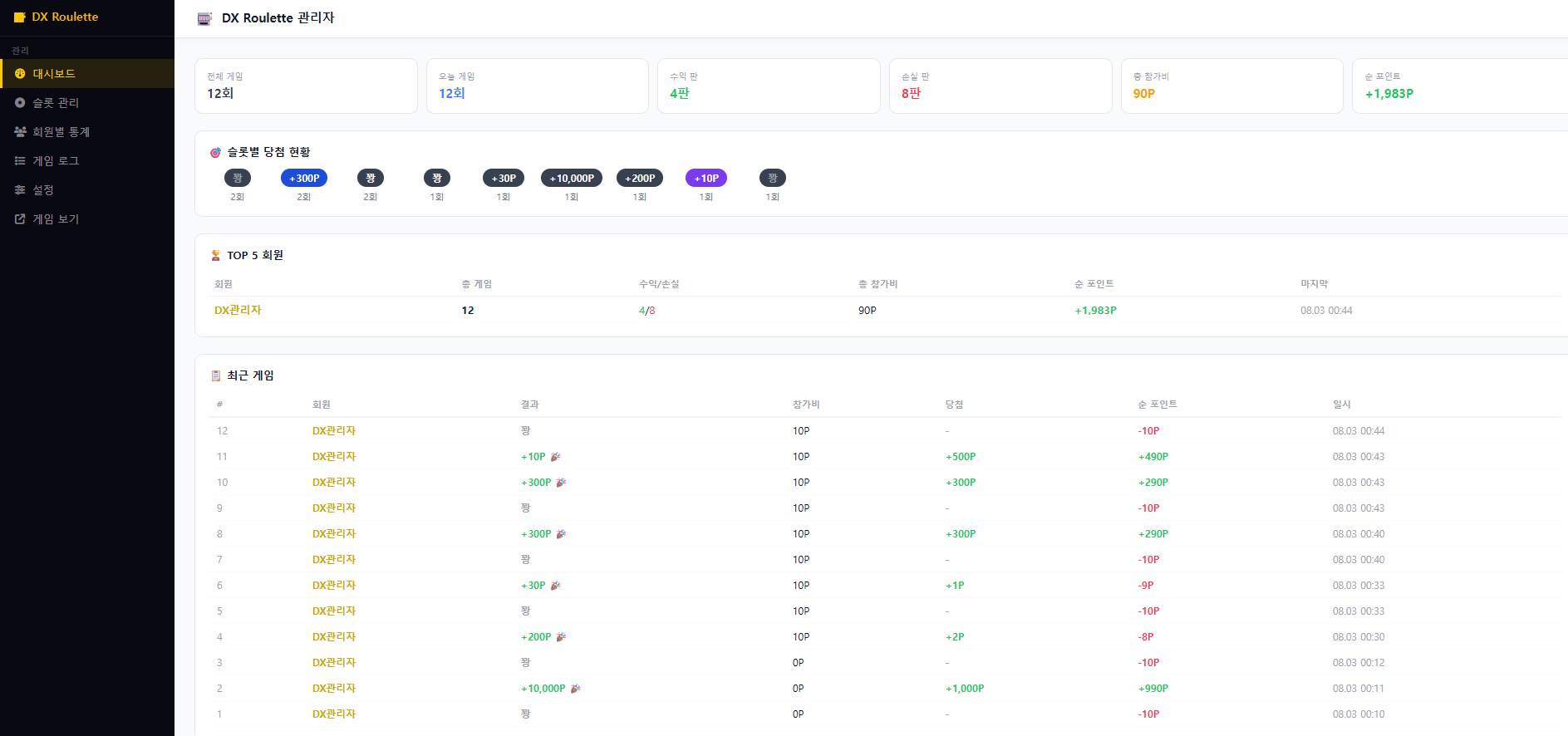
Task: Select the +10,000P slot badge
Action: pyautogui.click(x=572, y=178)
